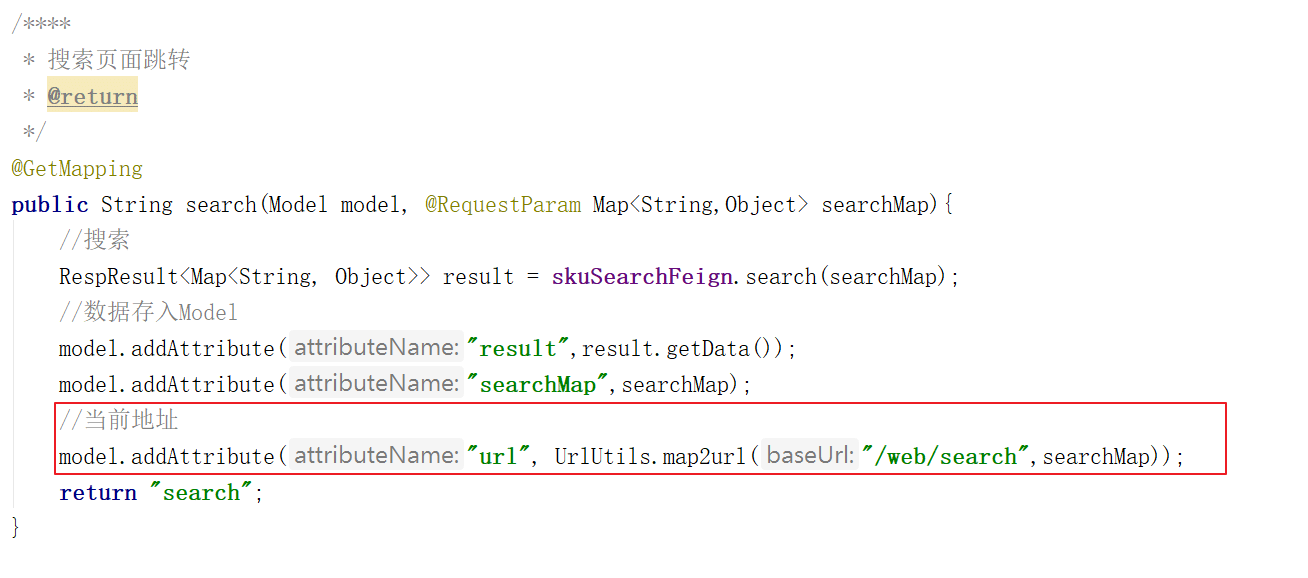The width and height of the screenshot is (1308, 578).
Task: Click the attributeName hint before "result"
Action: coord(376,348)
